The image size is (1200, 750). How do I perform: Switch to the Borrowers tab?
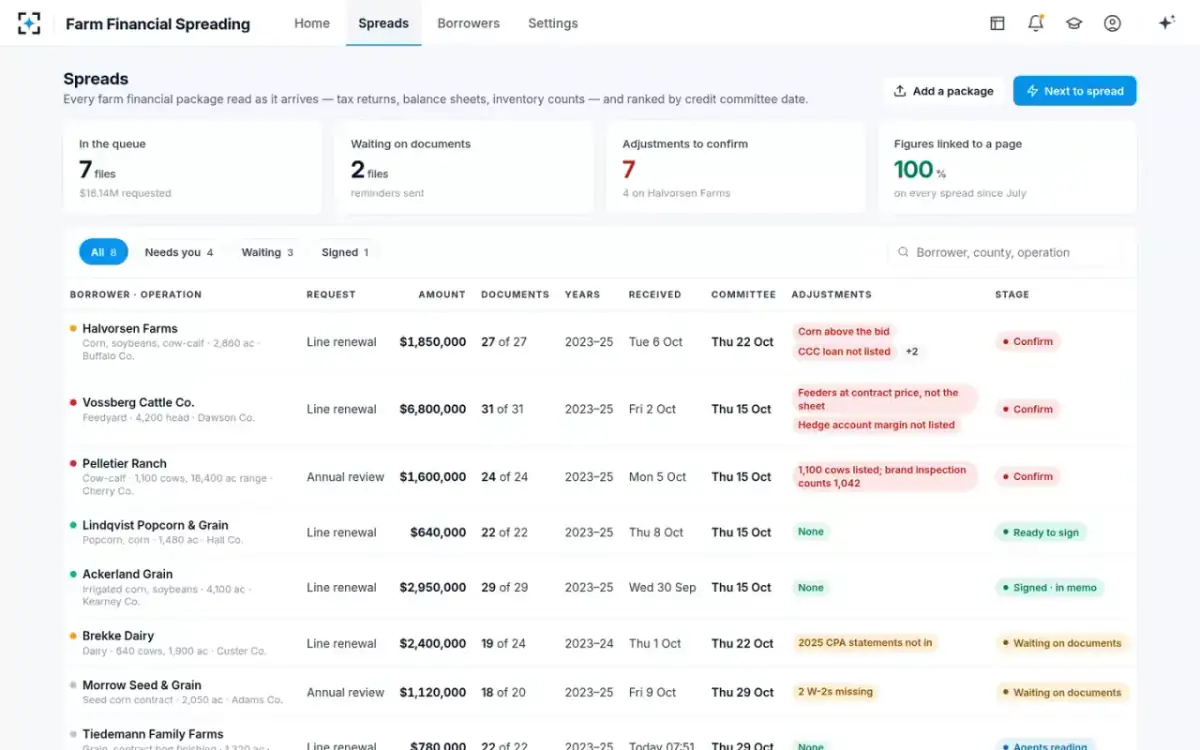click(468, 23)
